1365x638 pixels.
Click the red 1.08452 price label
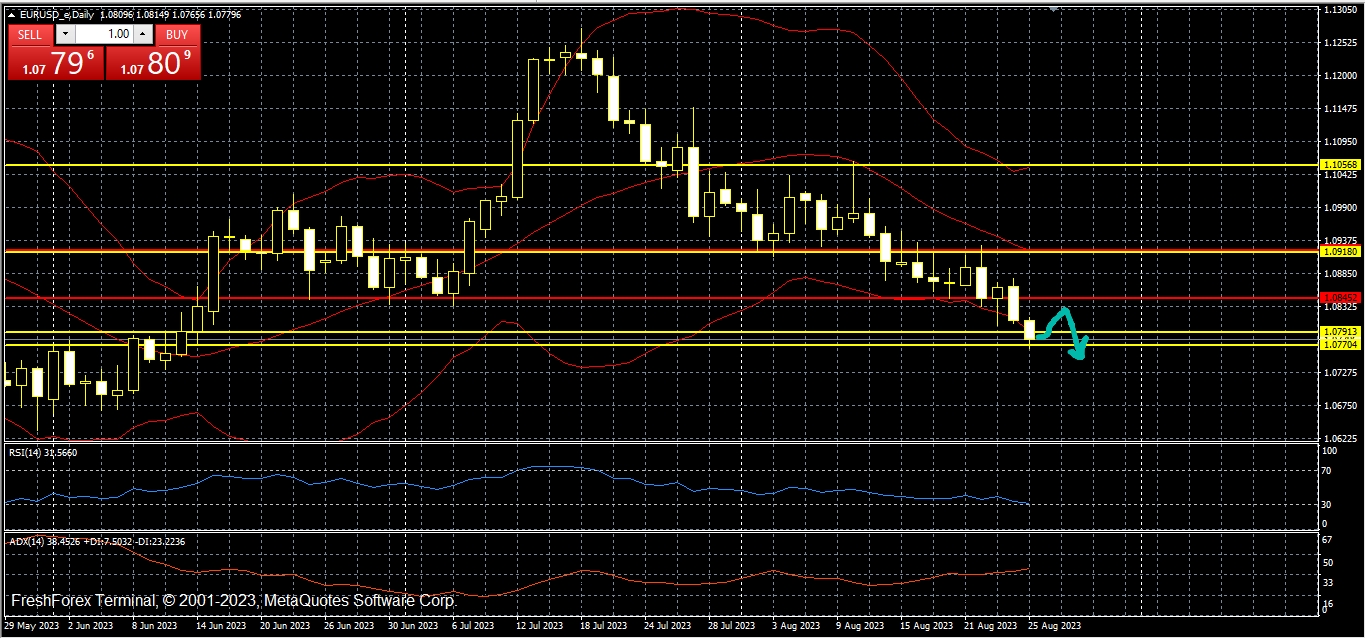1340,297
